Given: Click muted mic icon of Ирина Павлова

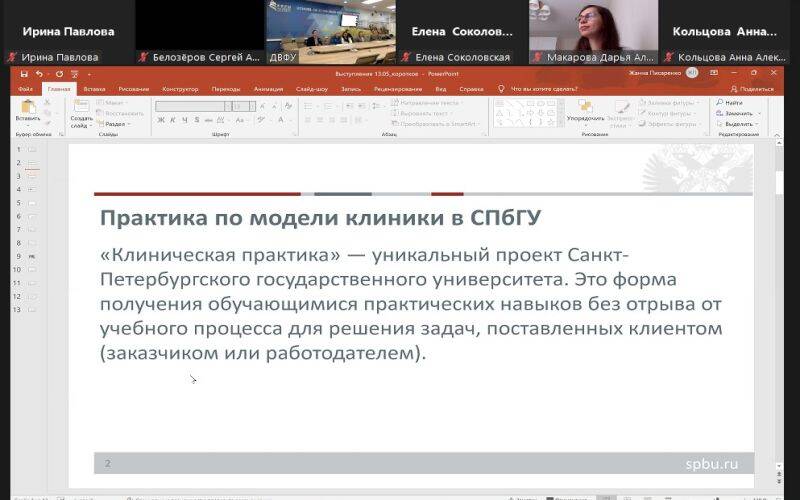Looking at the screenshot, I should point(12,57).
